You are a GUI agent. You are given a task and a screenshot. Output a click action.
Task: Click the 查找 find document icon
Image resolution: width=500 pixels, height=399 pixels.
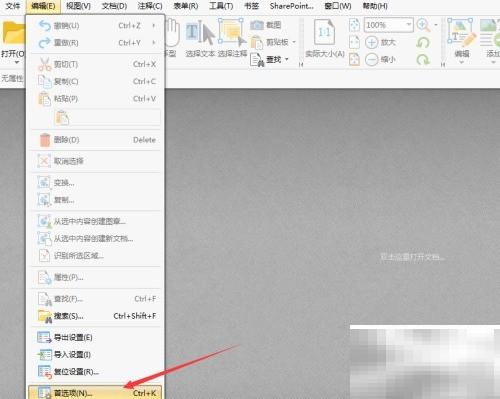click(x=257, y=60)
